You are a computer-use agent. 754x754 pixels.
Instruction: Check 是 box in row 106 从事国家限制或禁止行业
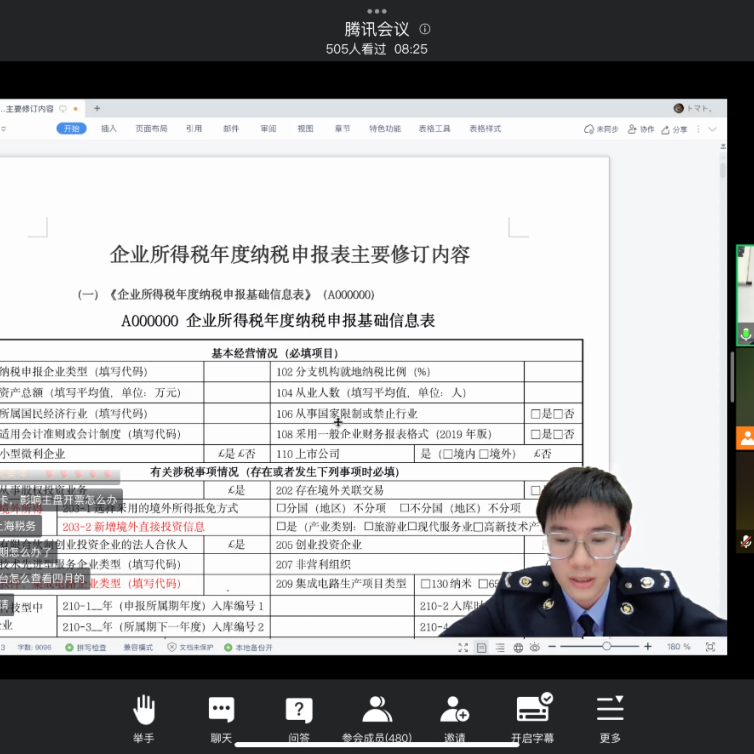click(x=536, y=414)
